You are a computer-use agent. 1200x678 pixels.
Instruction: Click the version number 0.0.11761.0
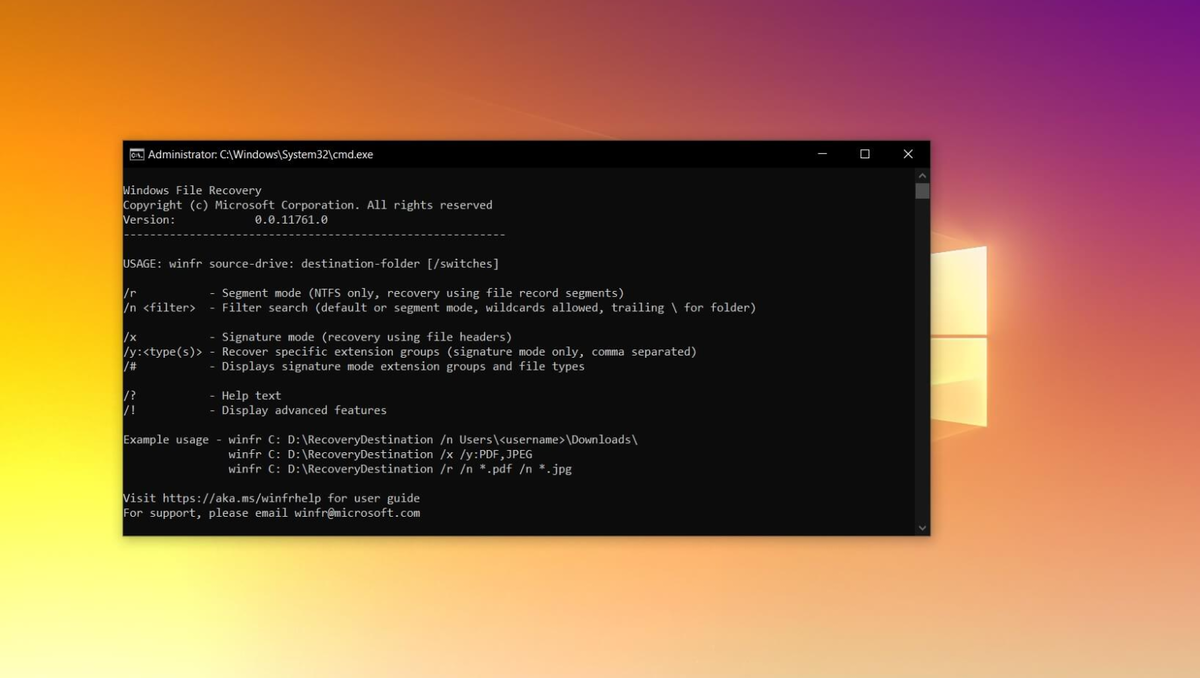click(291, 219)
